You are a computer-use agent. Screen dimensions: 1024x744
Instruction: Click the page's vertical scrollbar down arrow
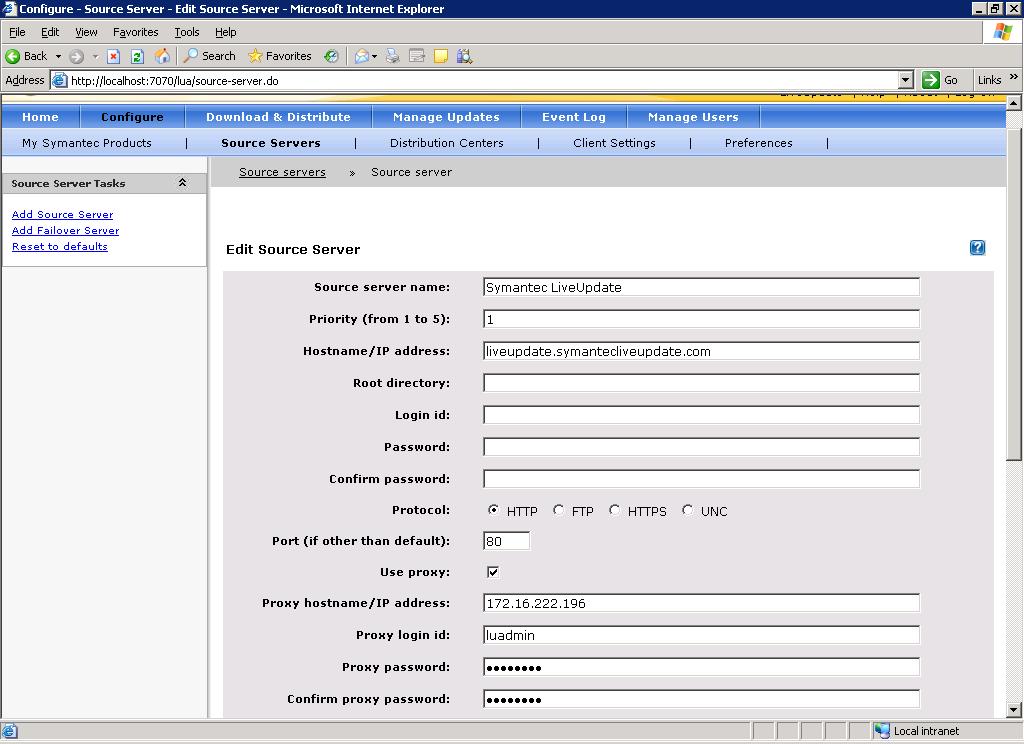coord(1014,710)
